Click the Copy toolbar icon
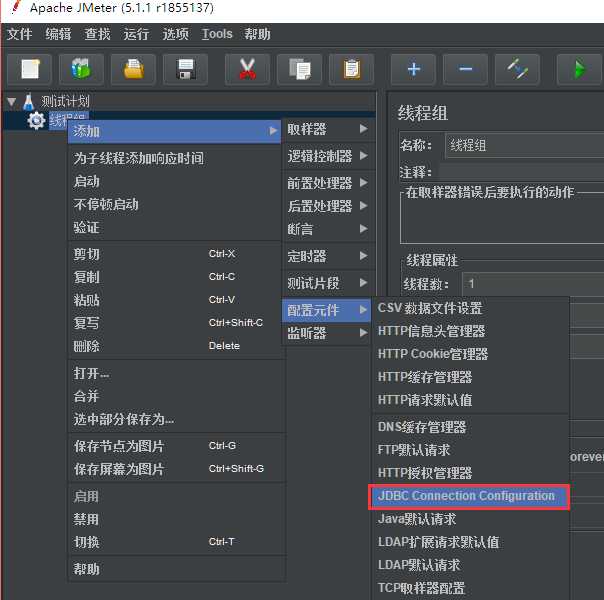Image resolution: width=604 pixels, height=600 pixels. [299, 69]
